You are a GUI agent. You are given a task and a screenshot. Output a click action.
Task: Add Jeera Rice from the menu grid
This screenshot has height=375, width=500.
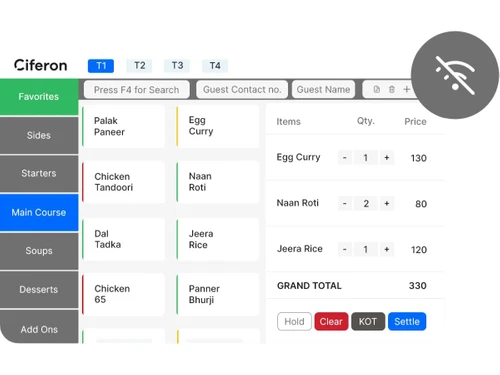(x=218, y=239)
